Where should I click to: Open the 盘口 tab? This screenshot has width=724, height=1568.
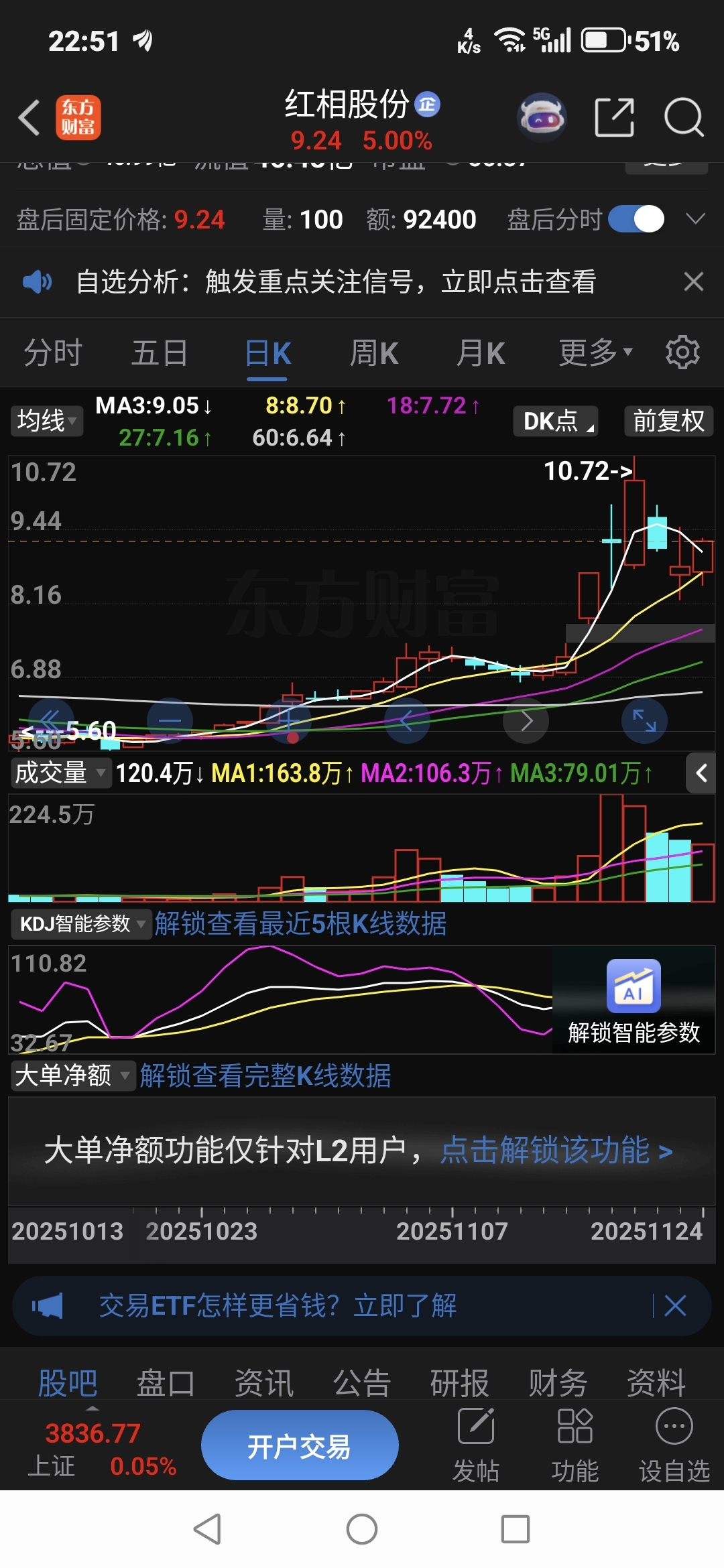click(166, 1383)
